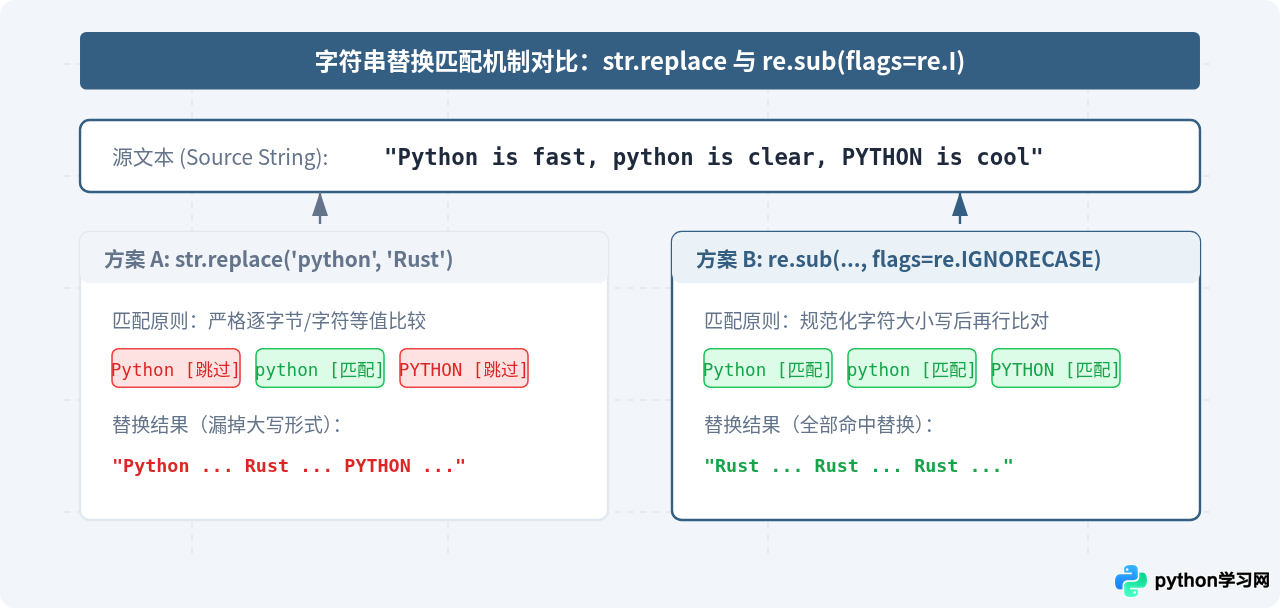This screenshot has height=608, width=1280.
Task: Click the Python logo icon
Action: point(1131,580)
